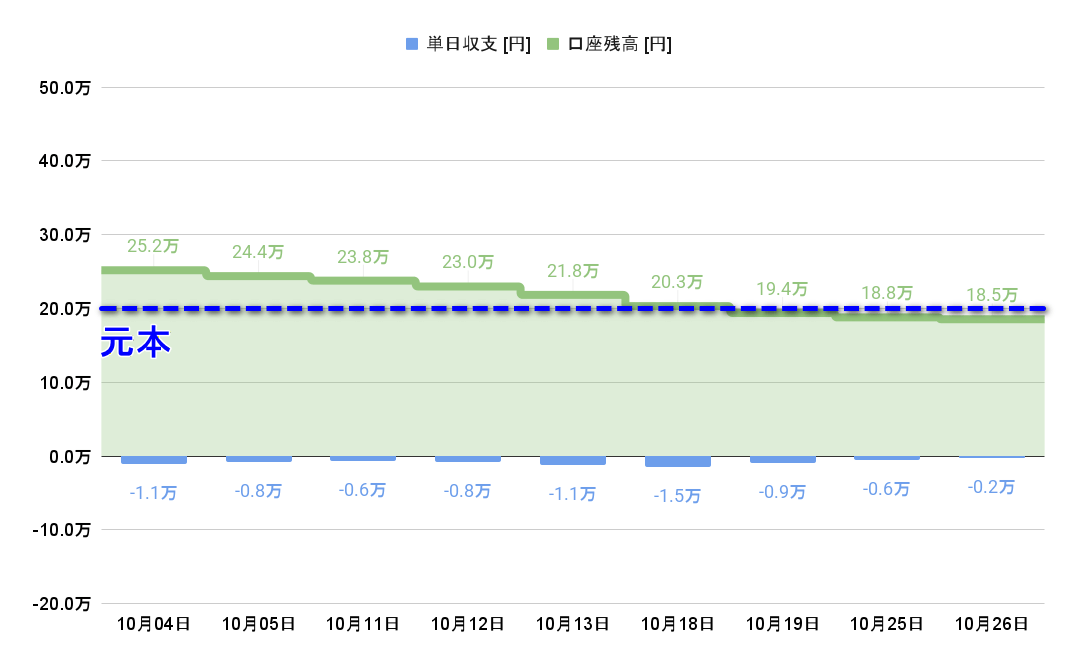Select the 23.0万 balance data label
Viewport: 1078px width, 667px height.
468,262
